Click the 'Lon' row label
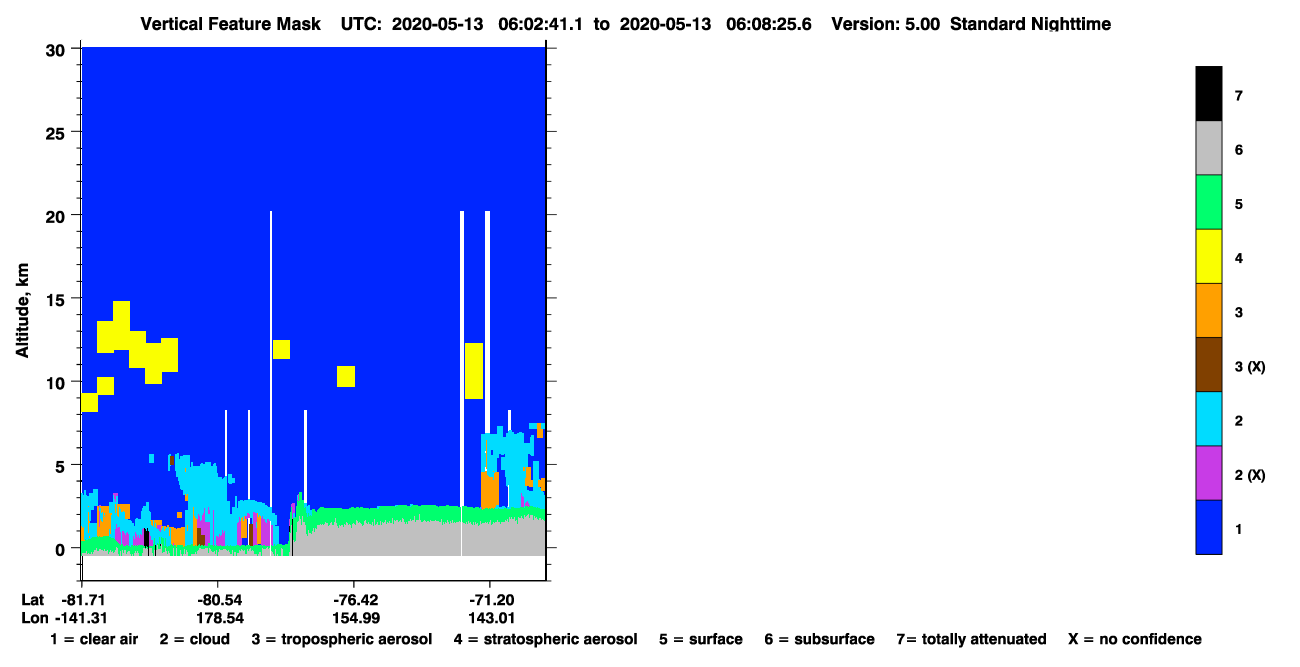 click(x=34, y=618)
